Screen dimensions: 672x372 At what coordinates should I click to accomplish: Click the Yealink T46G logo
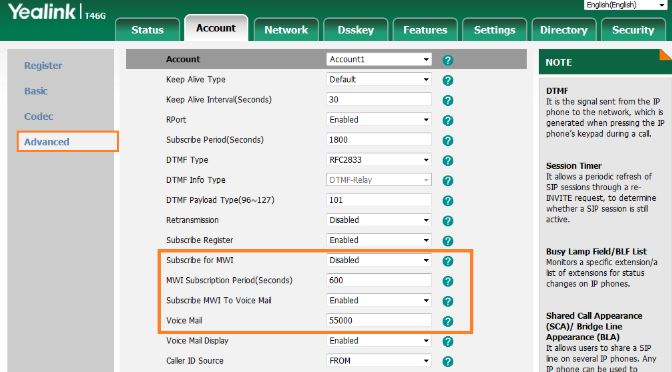tap(57, 12)
